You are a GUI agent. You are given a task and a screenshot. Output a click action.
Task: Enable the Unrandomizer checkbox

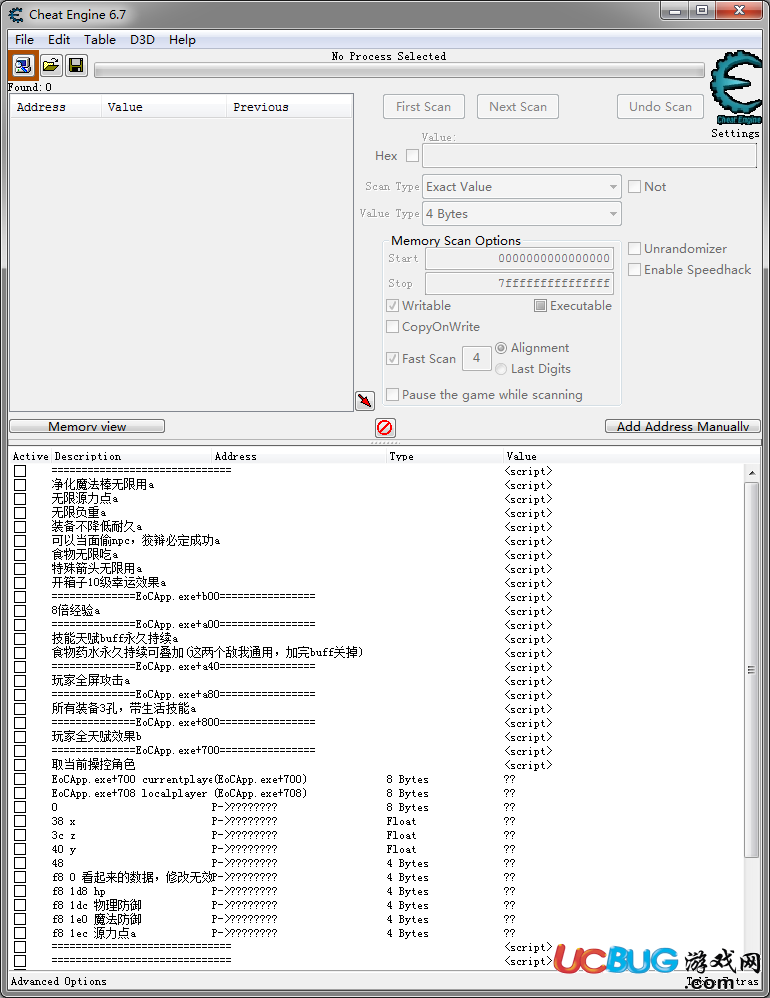634,248
